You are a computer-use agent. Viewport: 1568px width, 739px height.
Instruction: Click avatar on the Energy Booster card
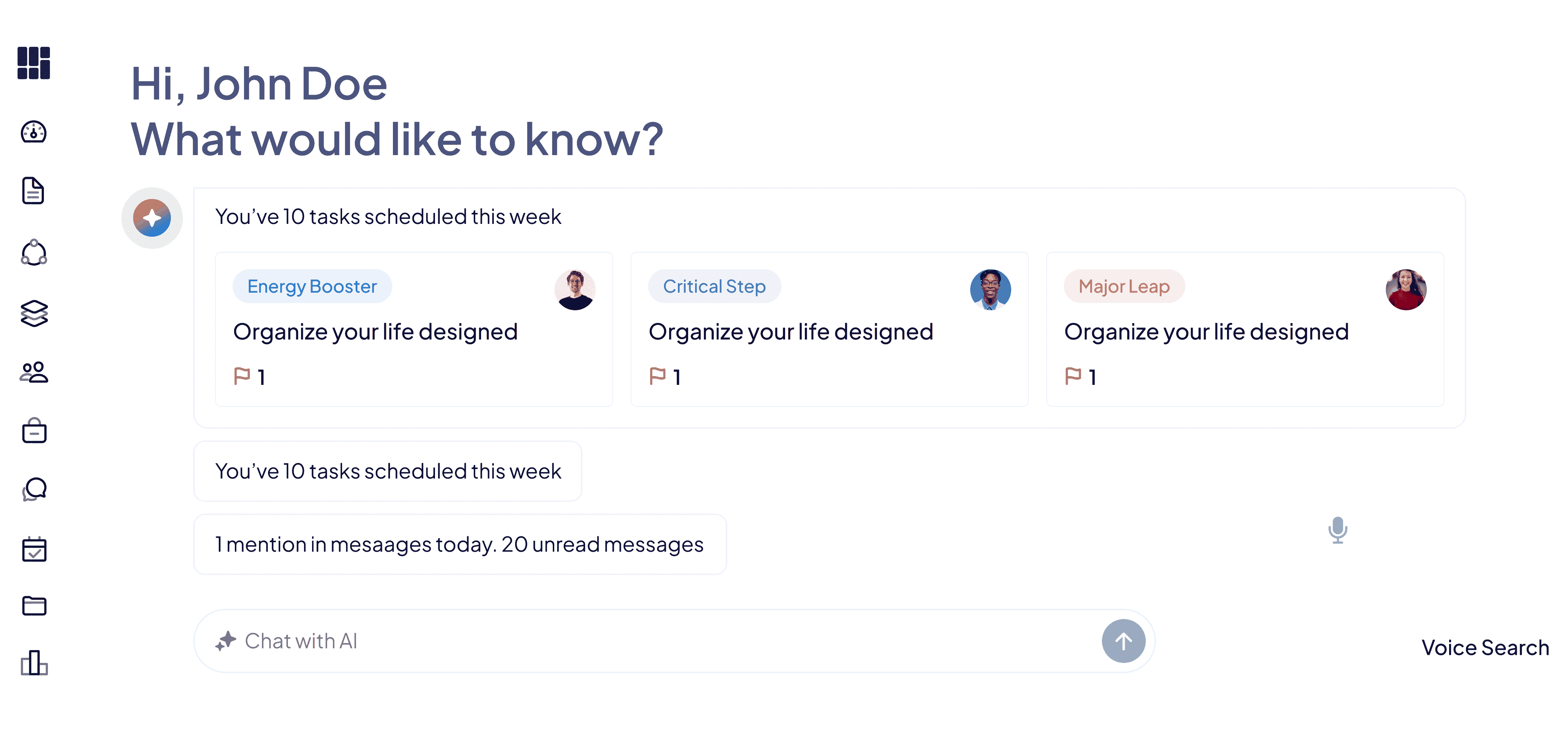coord(575,290)
